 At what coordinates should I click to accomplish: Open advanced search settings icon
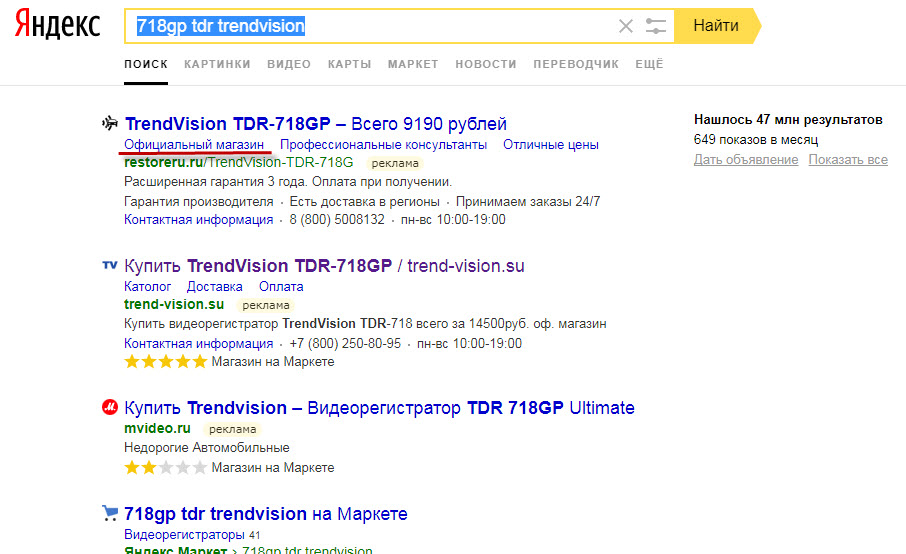click(656, 26)
